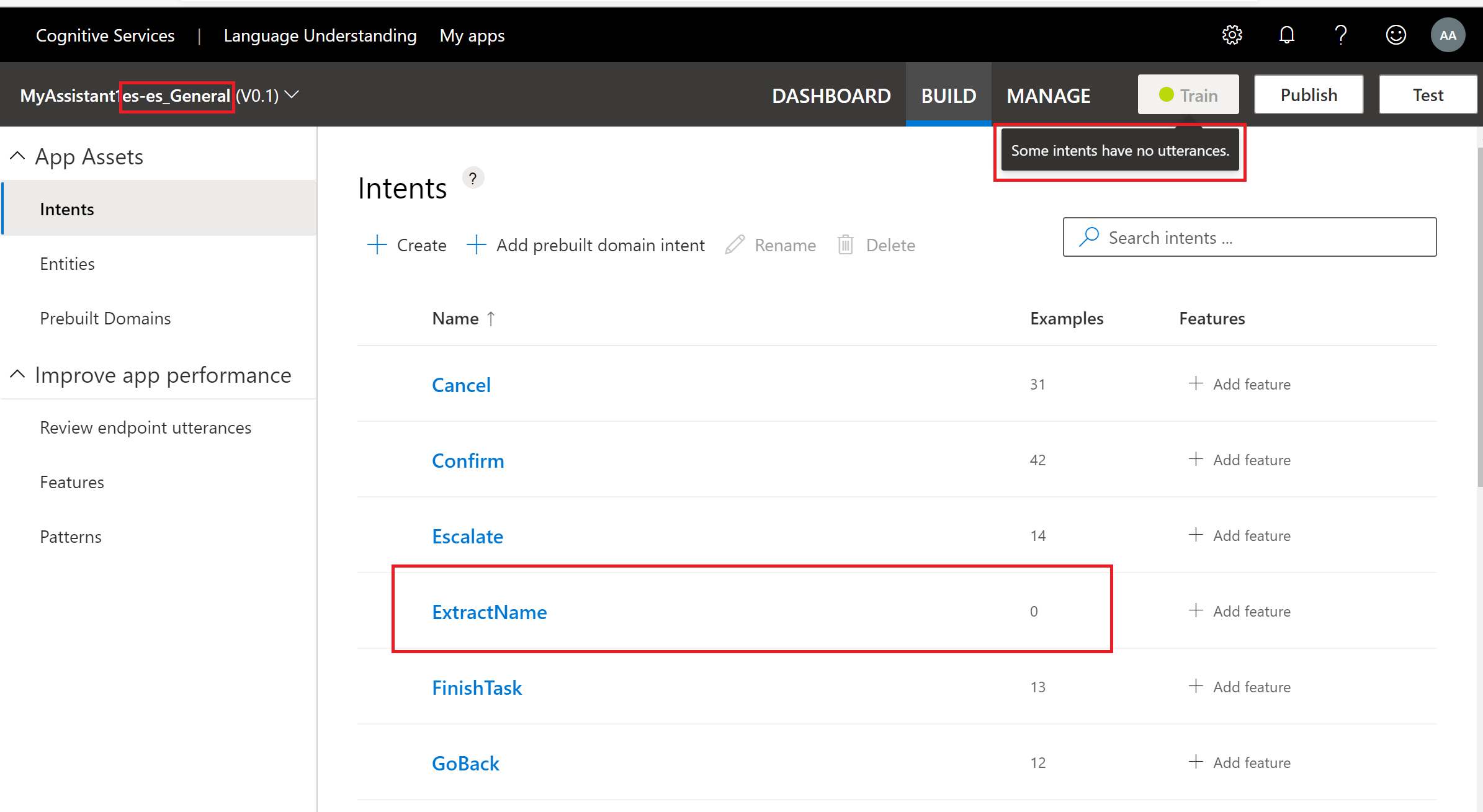The height and width of the screenshot is (812, 1483).
Task: Select Intents in sidebar
Action: pos(159,208)
